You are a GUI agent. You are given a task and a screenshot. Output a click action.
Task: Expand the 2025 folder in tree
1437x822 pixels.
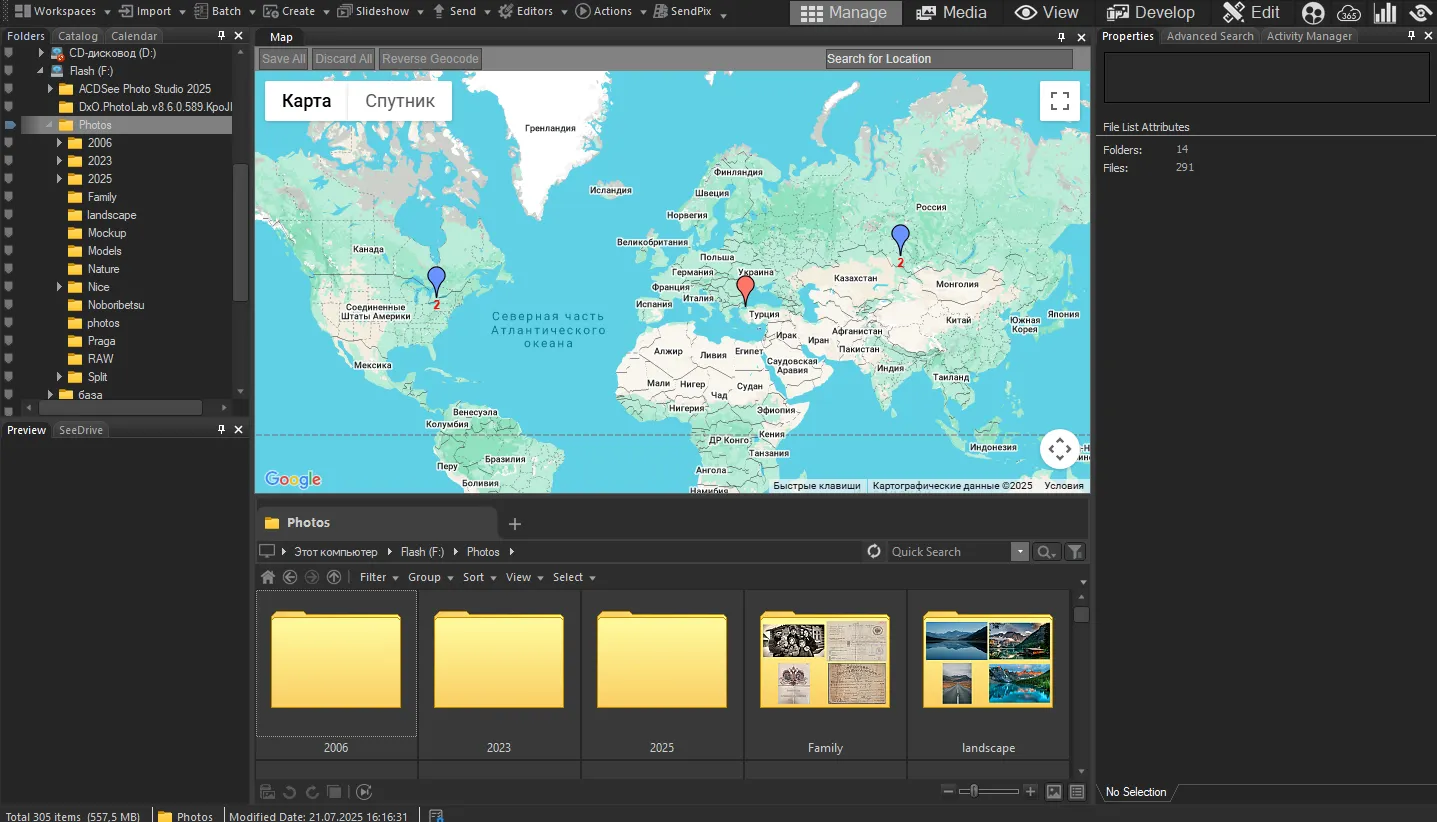60,179
